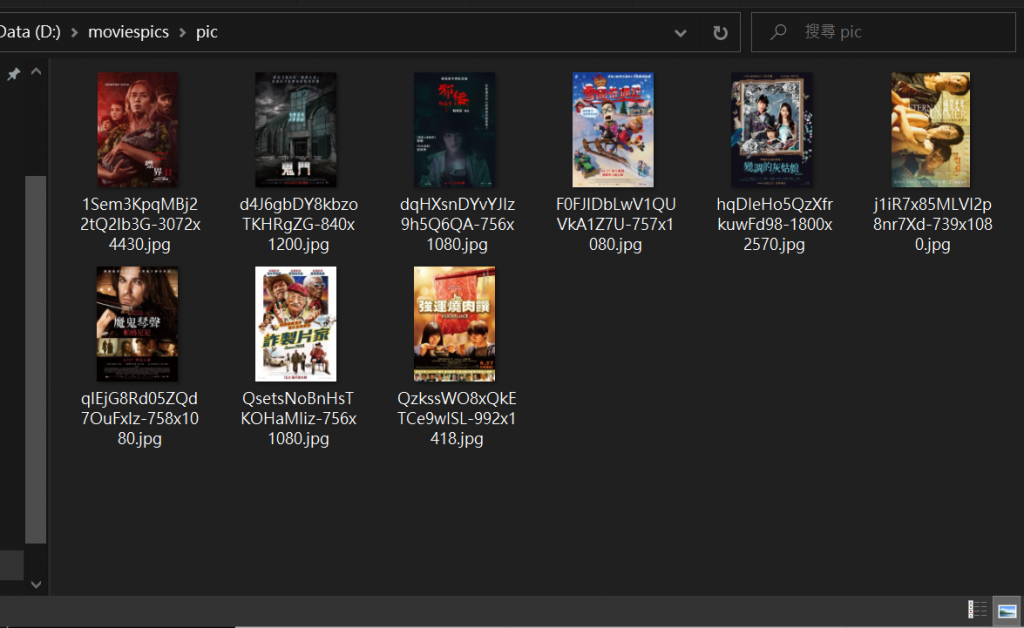
Task: Expand chevron after moviespics breadcrumb
Action: [182, 33]
